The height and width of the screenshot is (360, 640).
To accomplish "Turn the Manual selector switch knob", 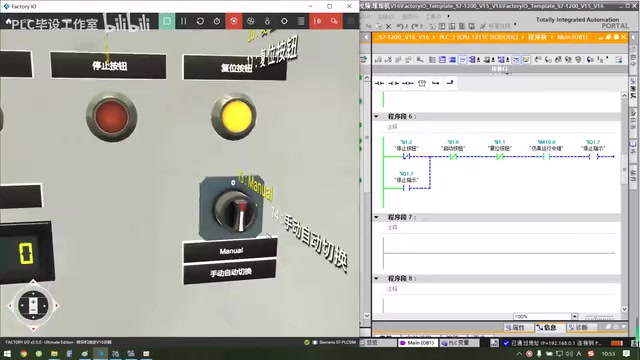I will (x=235, y=210).
